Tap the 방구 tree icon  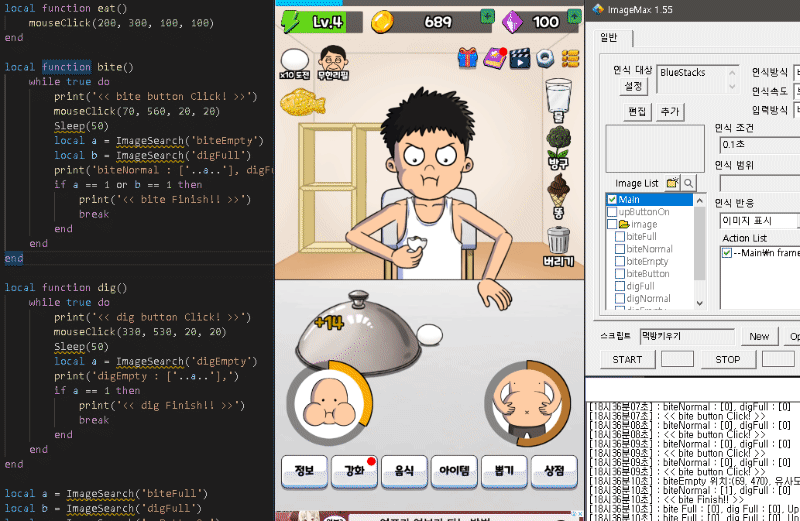558,148
